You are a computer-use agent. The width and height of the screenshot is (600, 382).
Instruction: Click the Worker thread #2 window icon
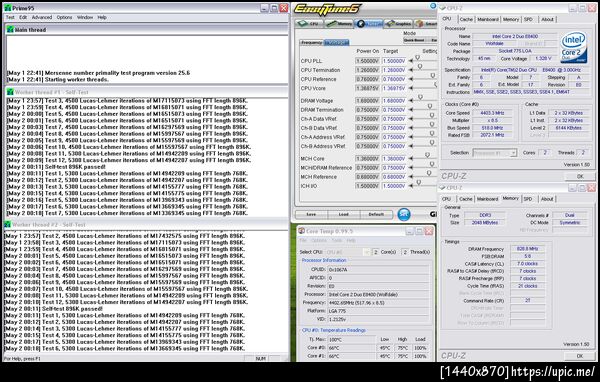point(7,224)
